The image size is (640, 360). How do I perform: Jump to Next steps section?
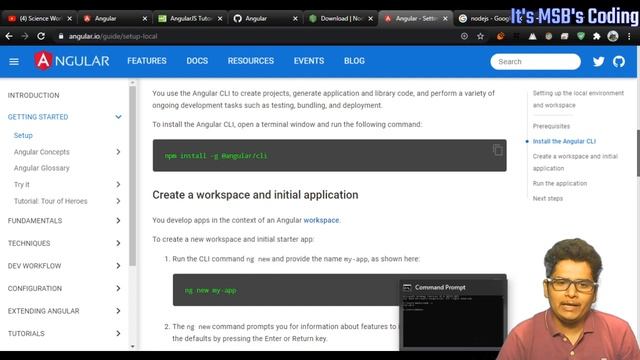click(548, 198)
